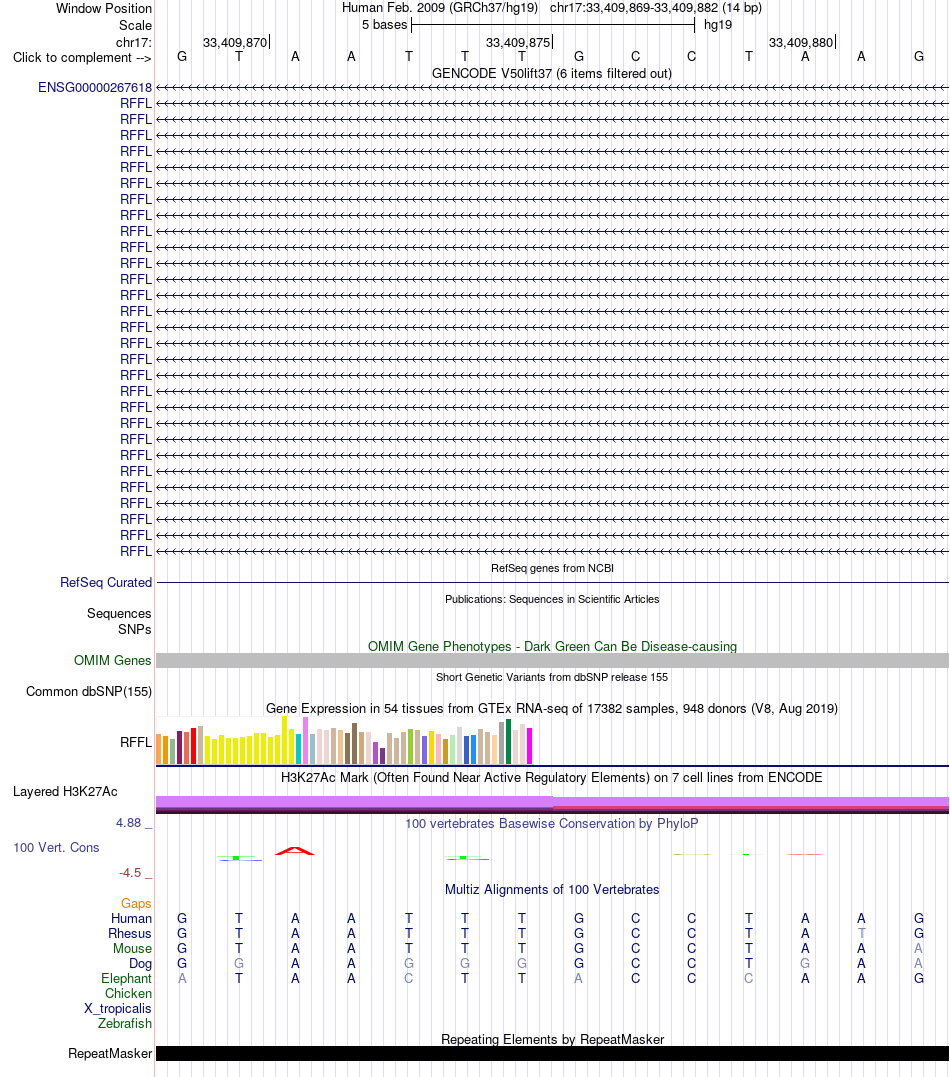Image resolution: width=950 pixels, height=1077 pixels.
Task: Click the 100 Vert. Cons label
Action: (x=56, y=848)
